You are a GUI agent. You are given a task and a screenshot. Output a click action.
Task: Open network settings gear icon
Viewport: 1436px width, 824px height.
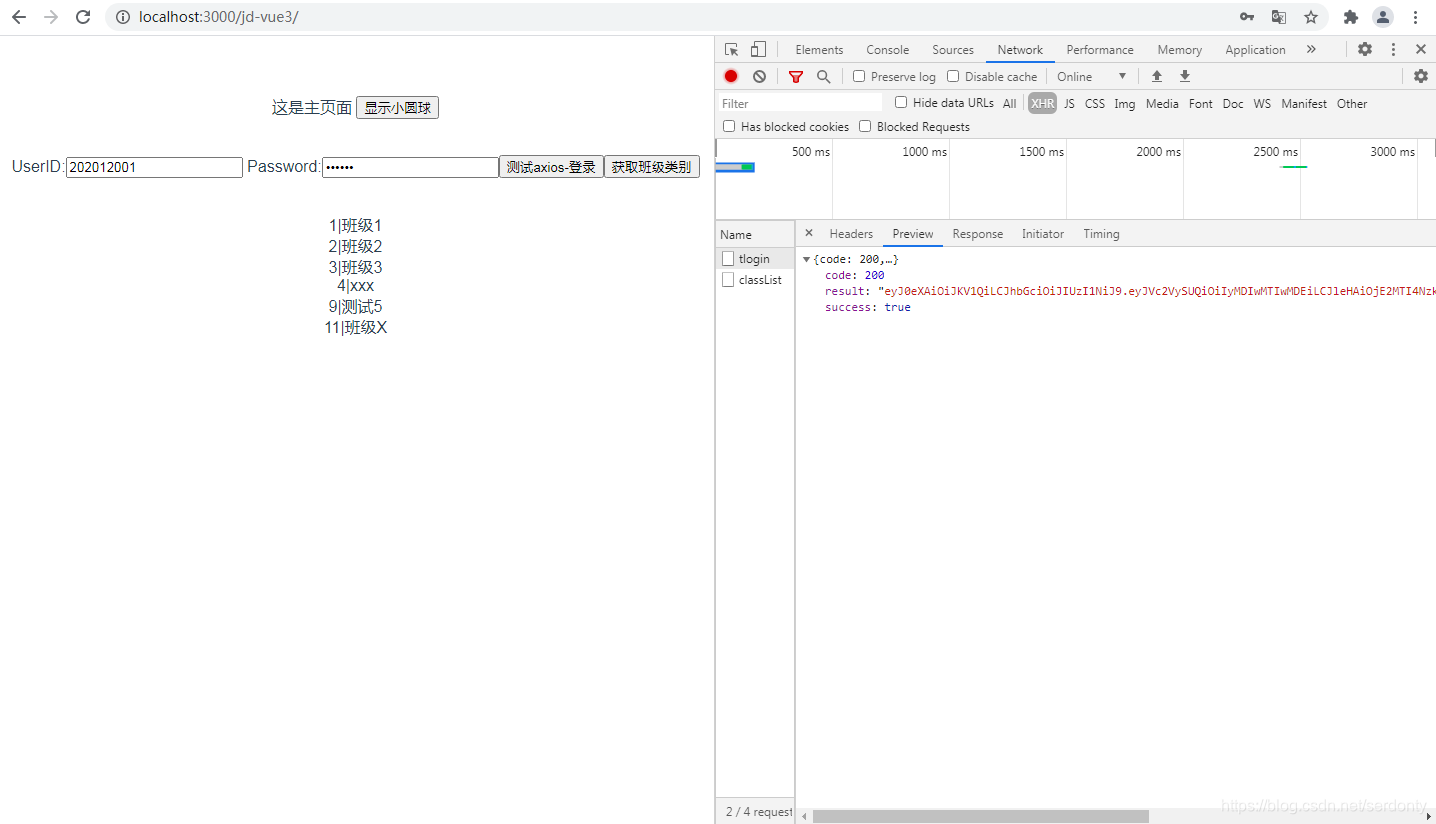point(1421,76)
